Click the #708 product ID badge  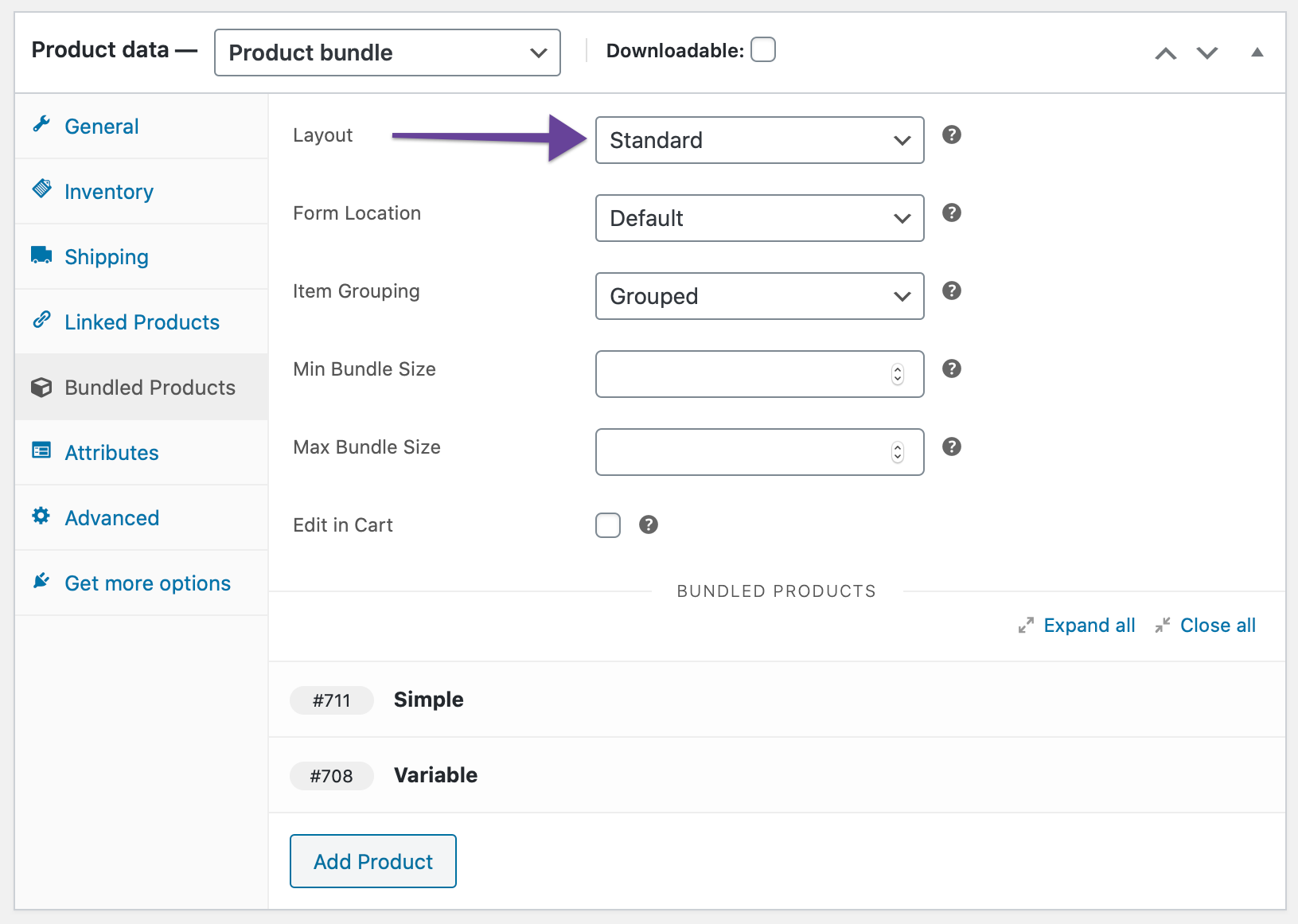click(x=332, y=776)
